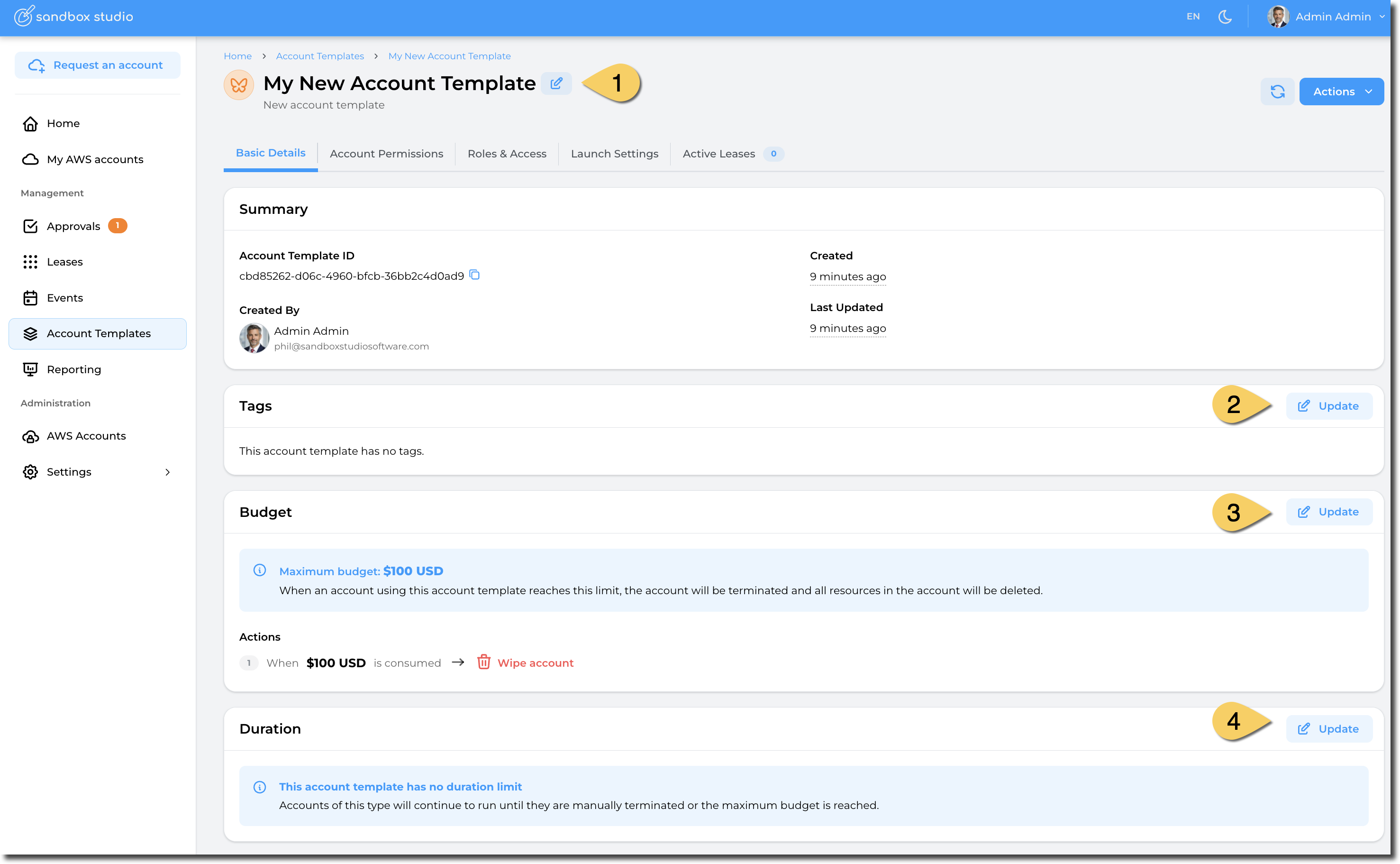Click Update in the Tags section
1400x864 pixels.
tap(1328, 406)
